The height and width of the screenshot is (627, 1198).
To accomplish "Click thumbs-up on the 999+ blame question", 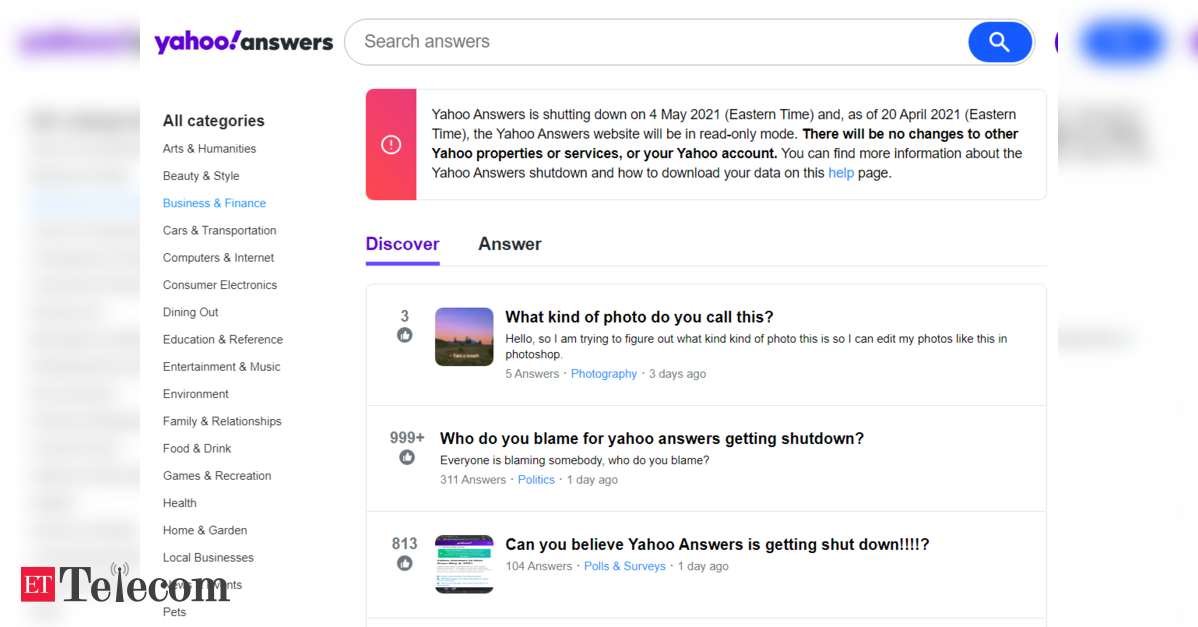I will pyautogui.click(x=407, y=457).
